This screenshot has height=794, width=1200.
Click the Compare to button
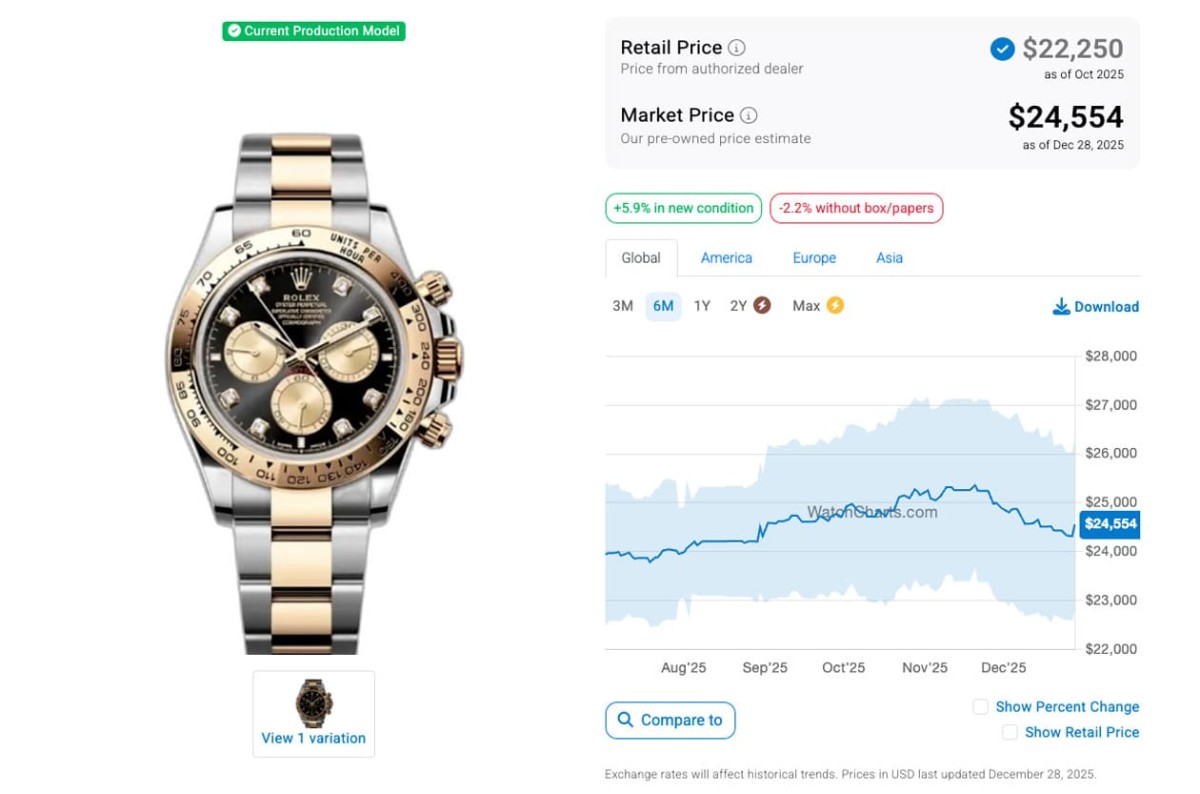coord(670,720)
